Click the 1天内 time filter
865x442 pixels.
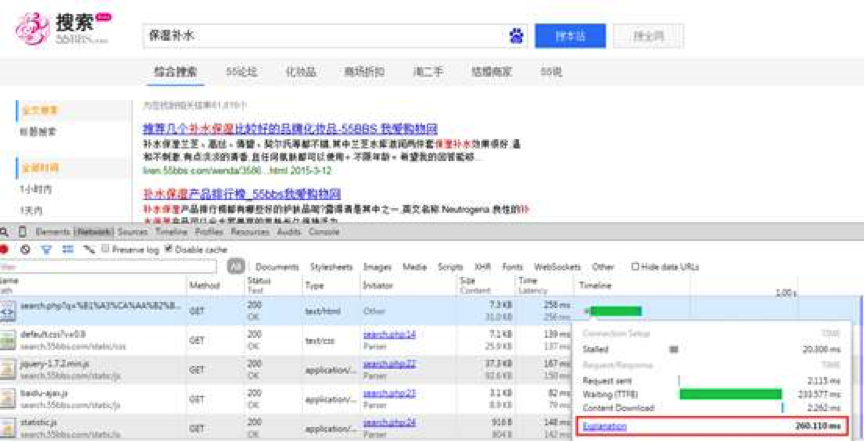tap(31, 211)
